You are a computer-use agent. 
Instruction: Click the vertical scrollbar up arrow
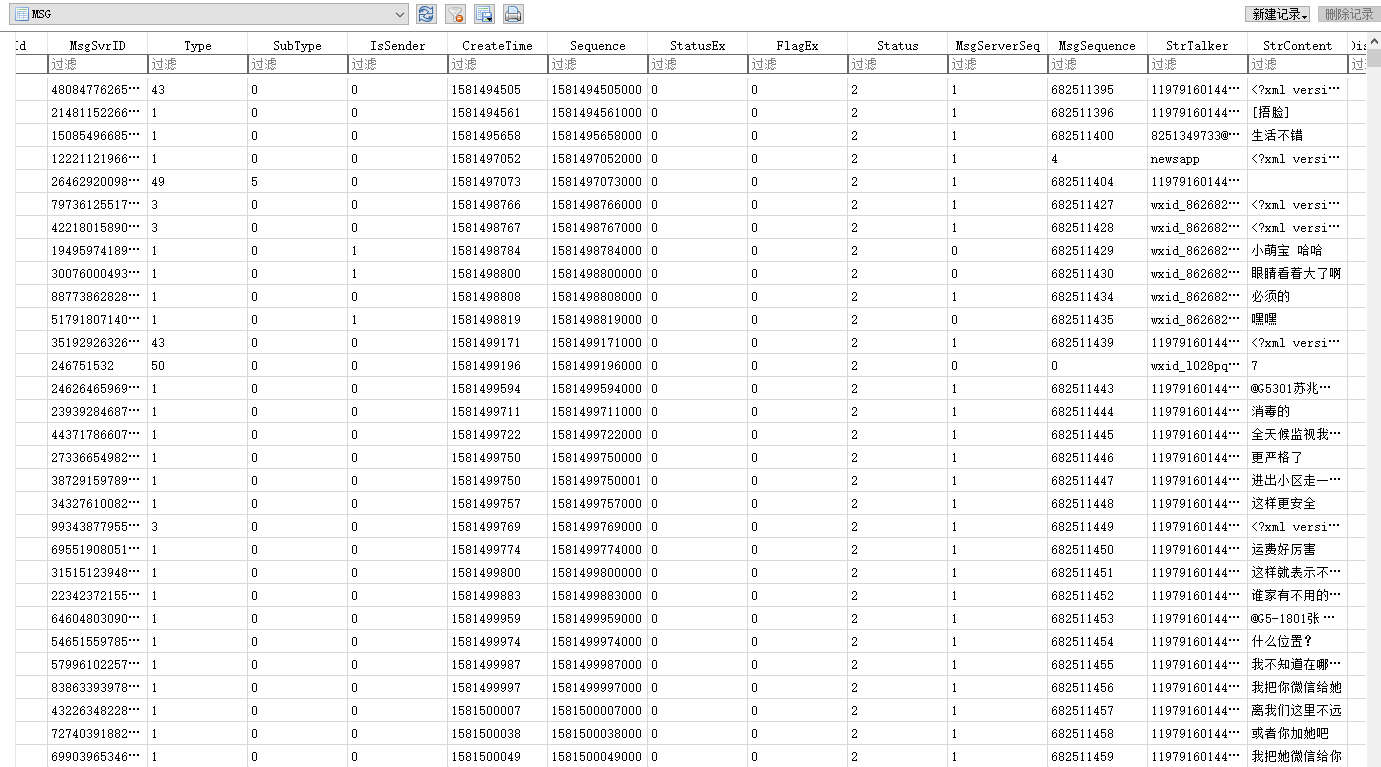click(x=1373, y=42)
